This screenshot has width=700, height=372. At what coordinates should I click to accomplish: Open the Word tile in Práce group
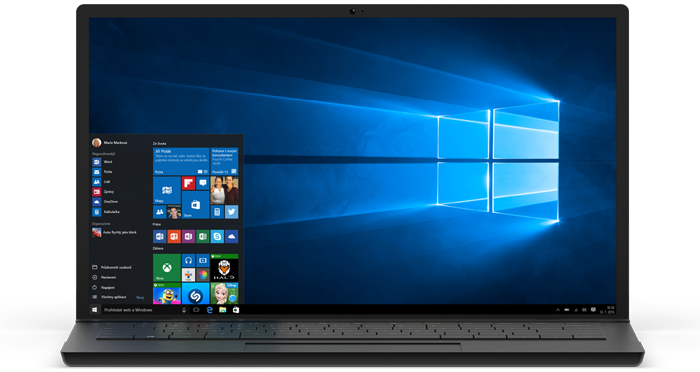coord(159,236)
